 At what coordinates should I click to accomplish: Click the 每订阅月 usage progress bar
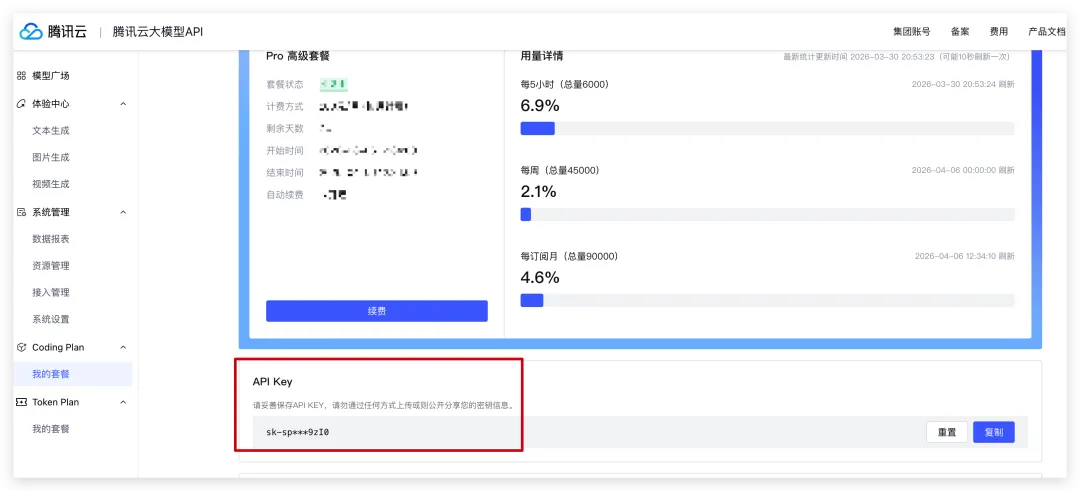pyautogui.click(x=767, y=300)
